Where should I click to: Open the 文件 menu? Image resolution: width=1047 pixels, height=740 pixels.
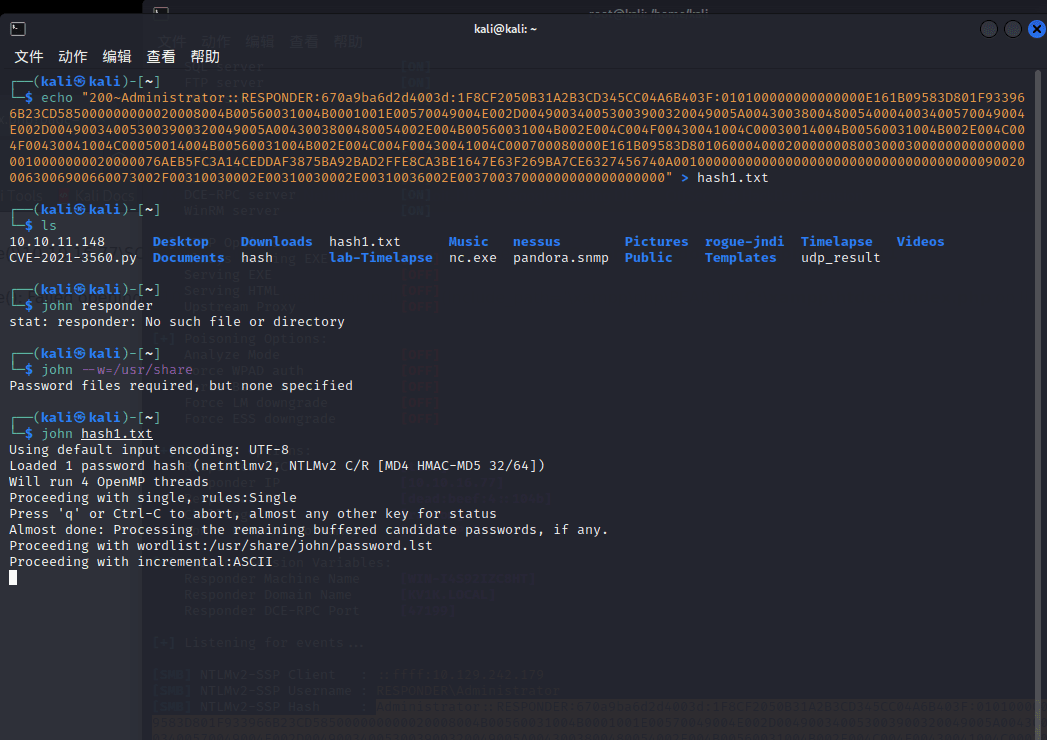29,57
